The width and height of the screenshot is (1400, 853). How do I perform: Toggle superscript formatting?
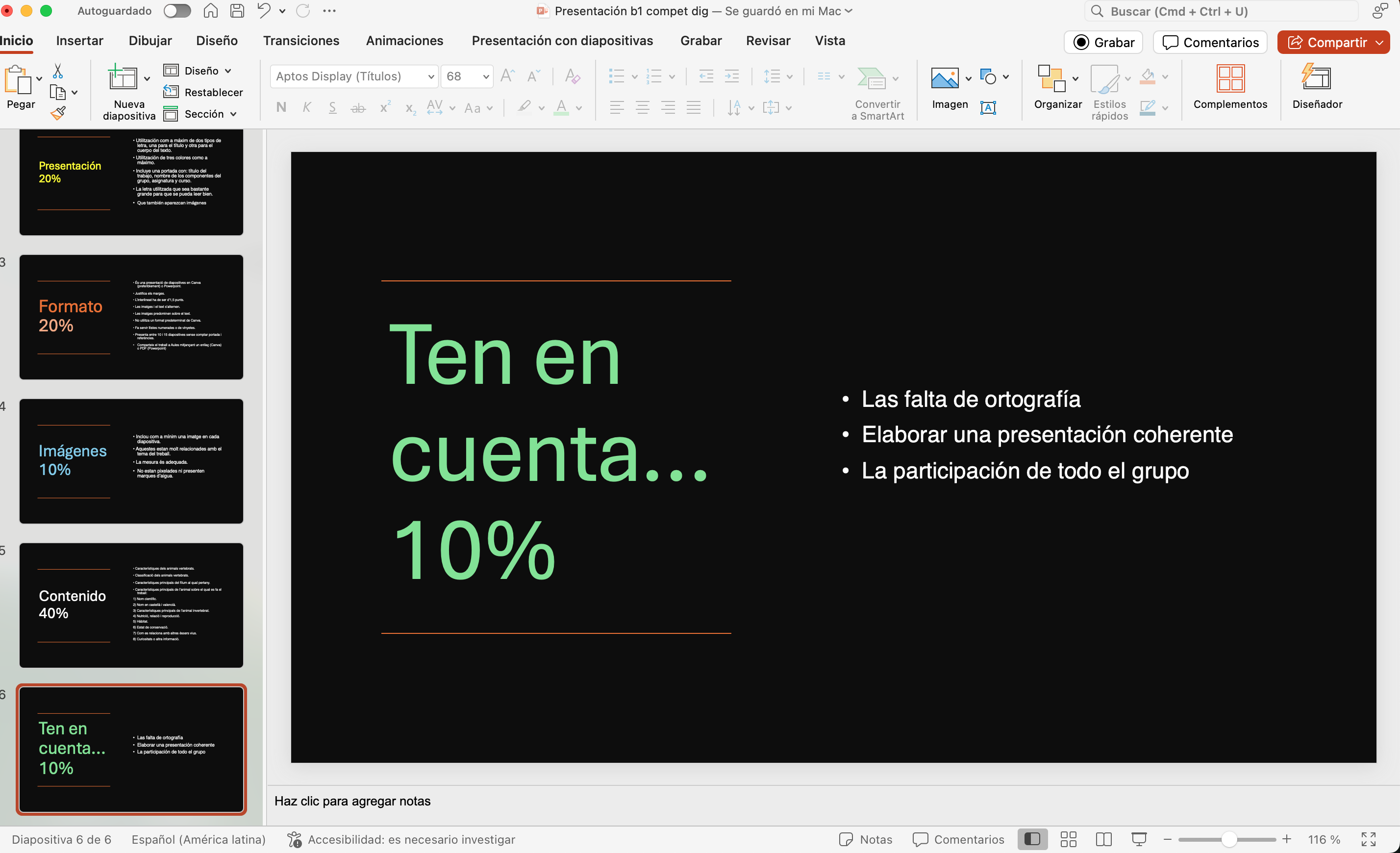point(385,107)
